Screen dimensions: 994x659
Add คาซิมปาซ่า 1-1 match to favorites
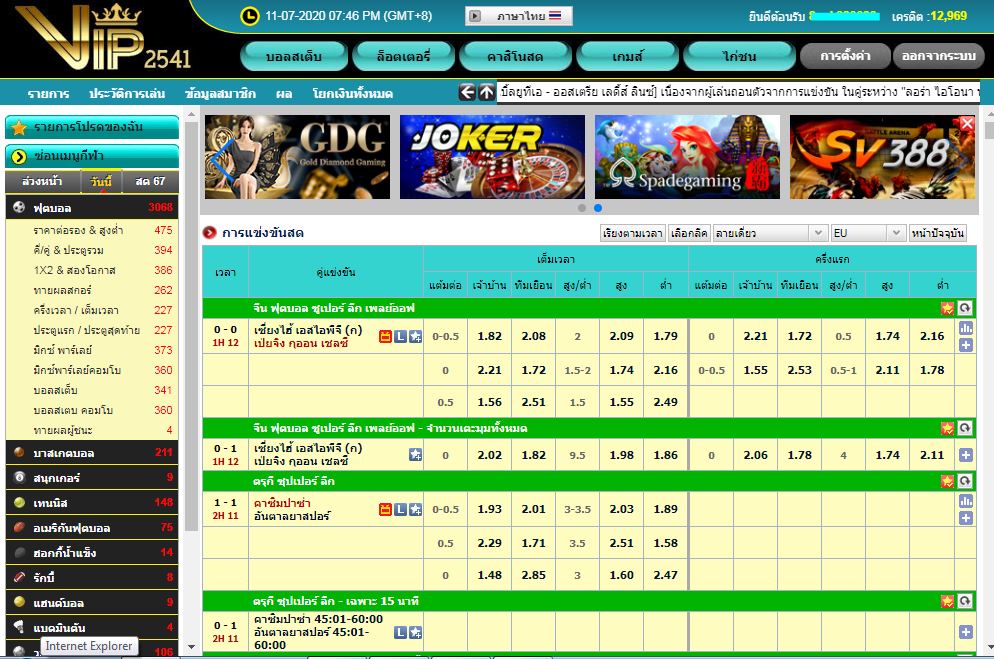[x=415, y=509]
